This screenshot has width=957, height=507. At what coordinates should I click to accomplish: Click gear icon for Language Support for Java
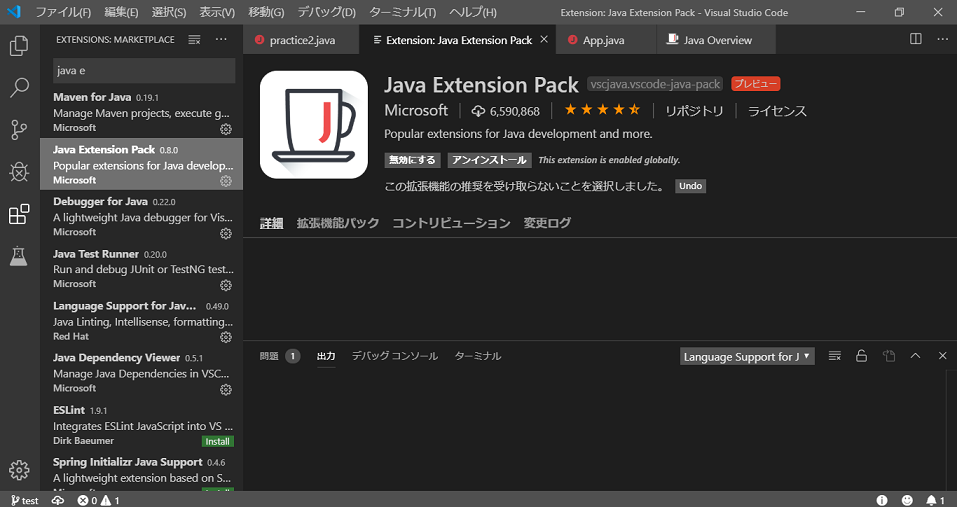tap(226, 337)
